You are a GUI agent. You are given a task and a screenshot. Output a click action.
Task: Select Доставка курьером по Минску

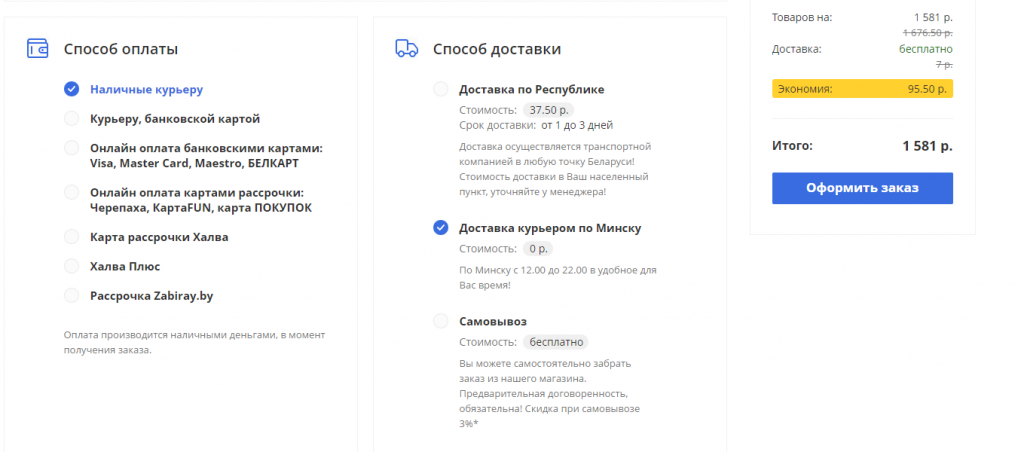coord(441,228)
